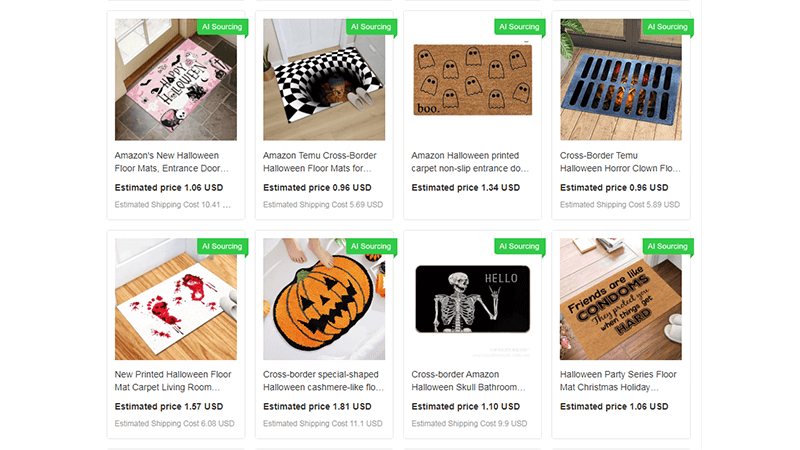Click AI Sourcing badge on blue sewer grate mat
800x450 pixels.
click(x=668, y=27)
